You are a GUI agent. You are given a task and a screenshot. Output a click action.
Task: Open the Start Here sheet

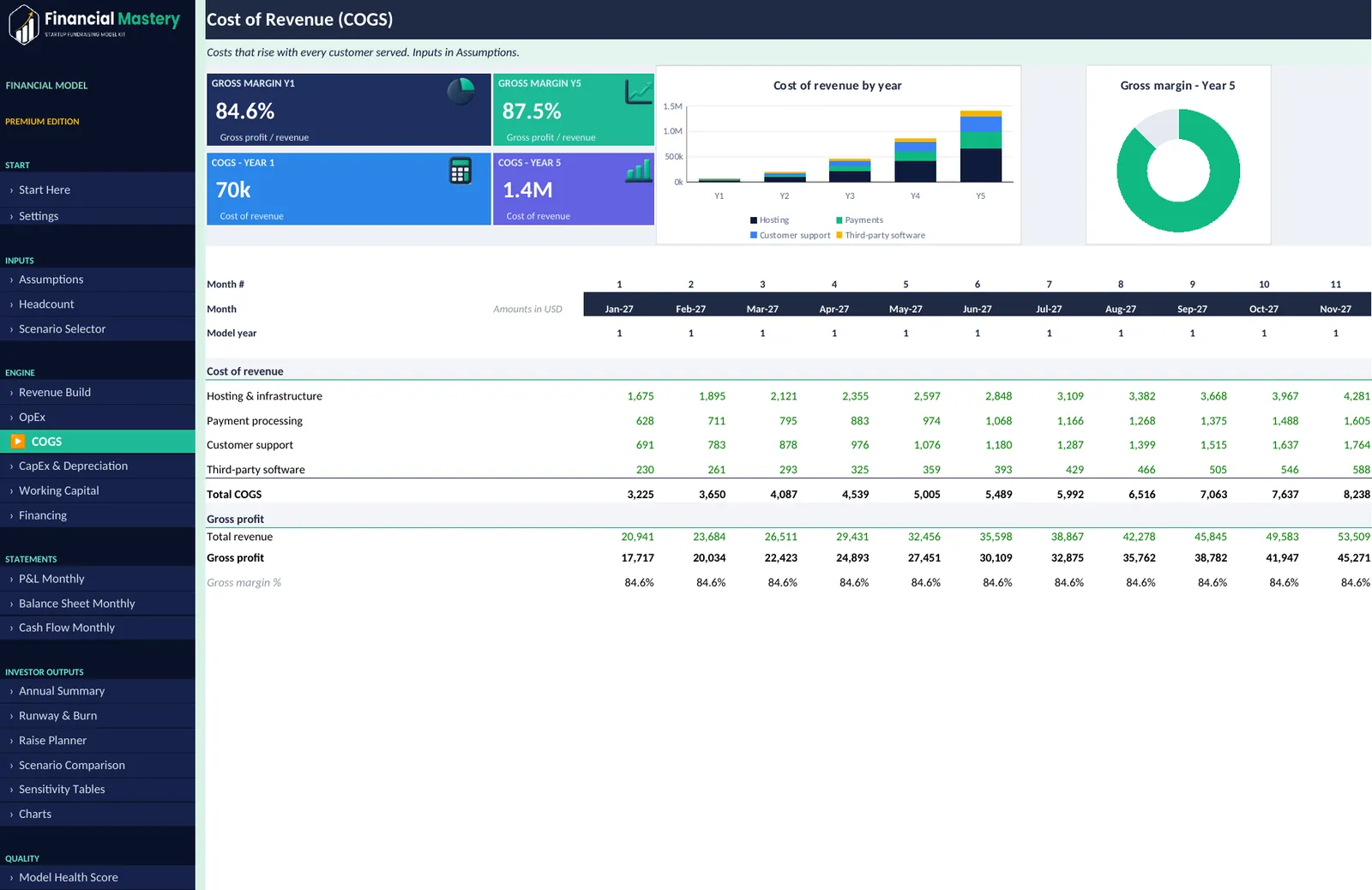point(98,190)
